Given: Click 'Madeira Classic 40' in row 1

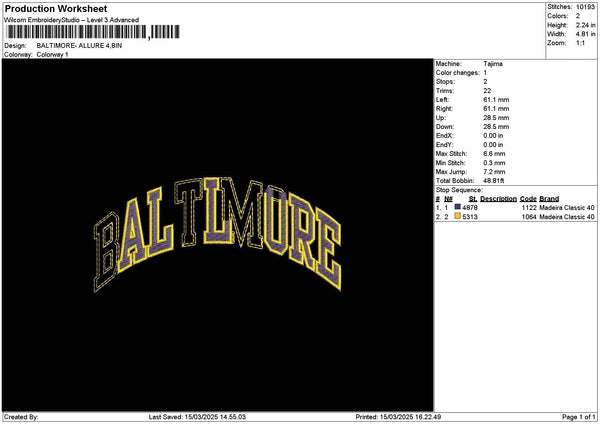Looking at the screenshot, I should (567, 208).
